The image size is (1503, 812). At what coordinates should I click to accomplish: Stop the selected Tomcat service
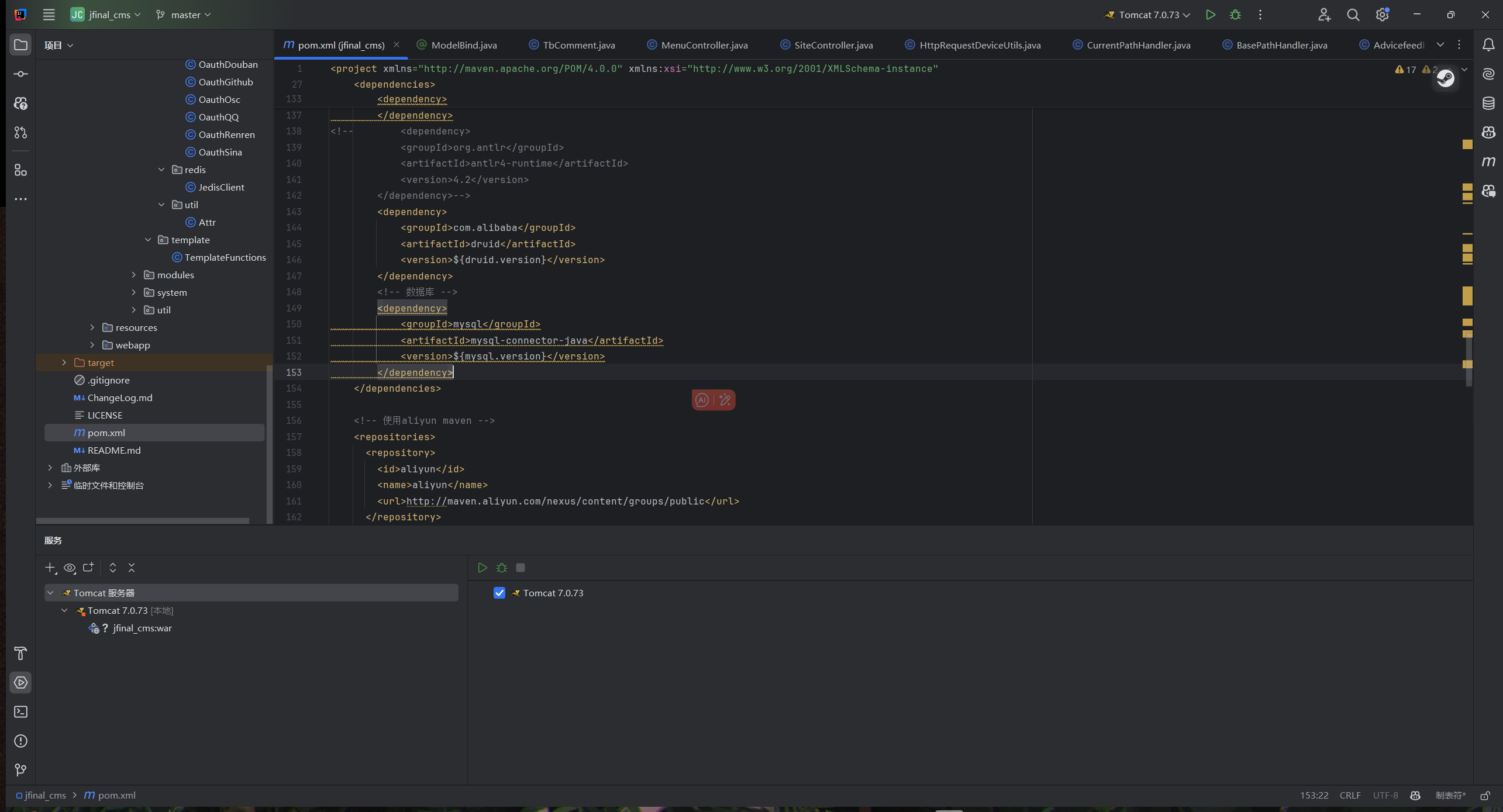click(x=520, y=568)
